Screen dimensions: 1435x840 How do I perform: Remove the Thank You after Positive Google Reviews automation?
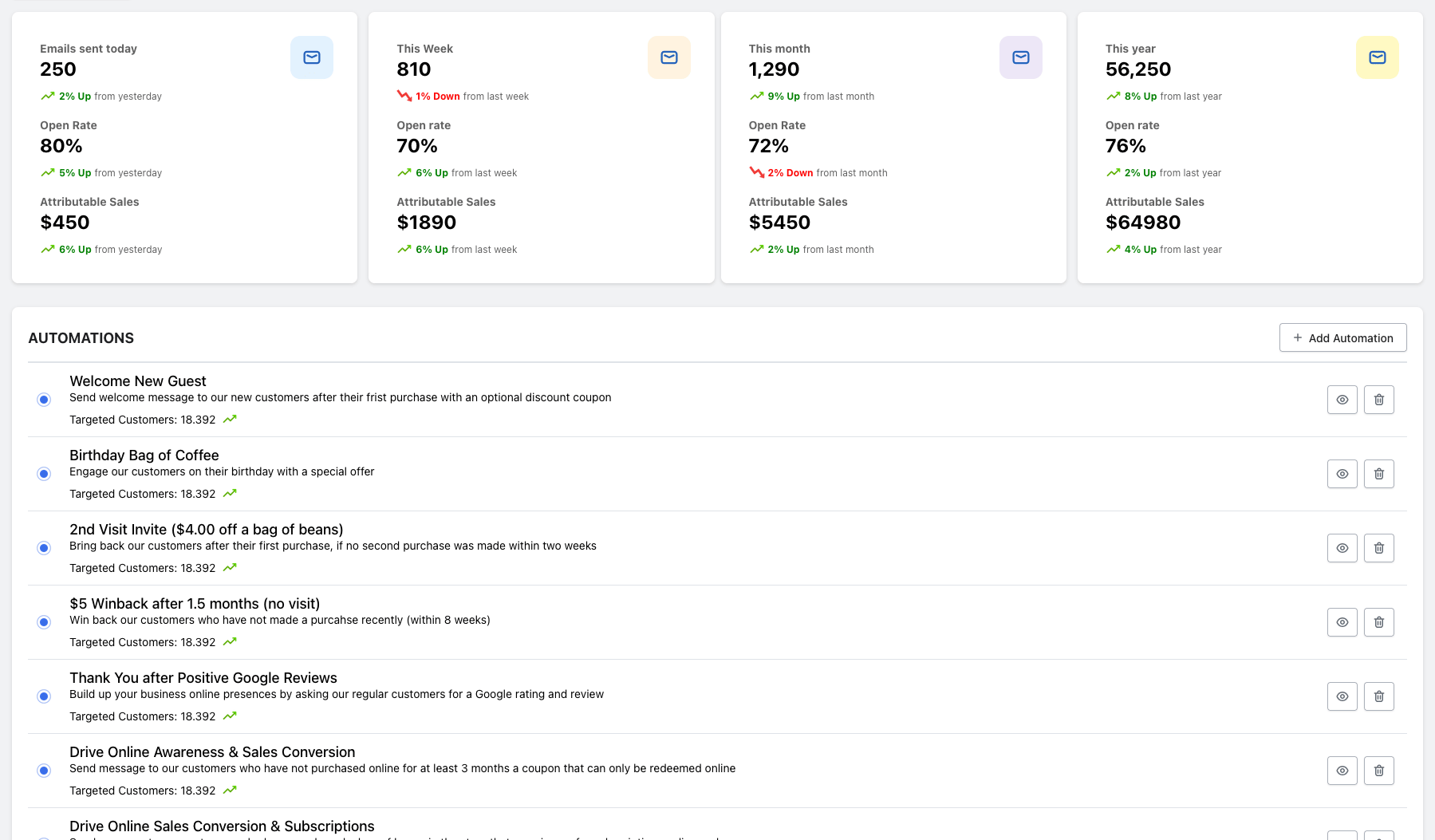[x=1378, y=696]
